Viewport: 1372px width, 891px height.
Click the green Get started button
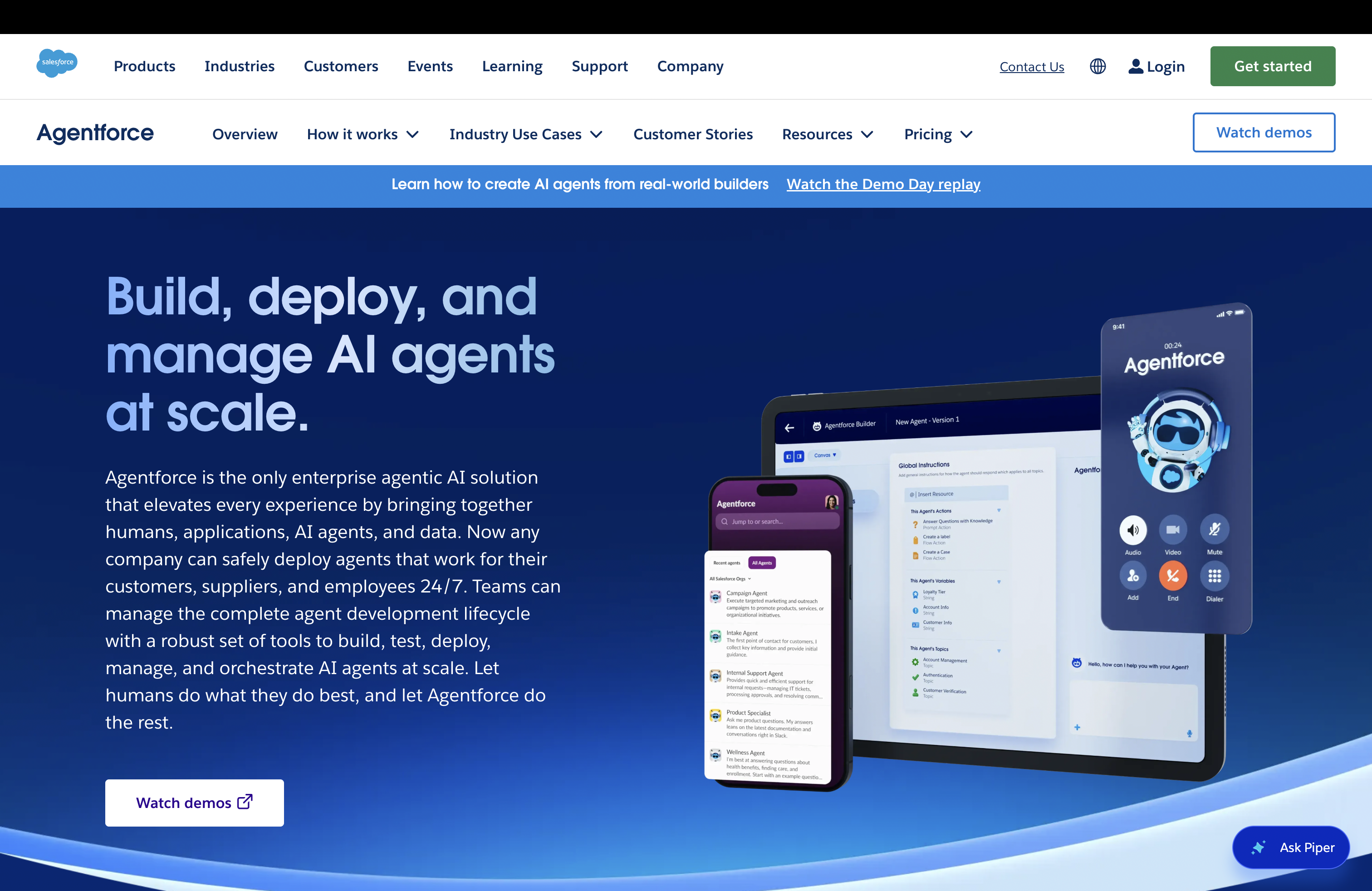pyautogui.click(x=1272, y=66)
